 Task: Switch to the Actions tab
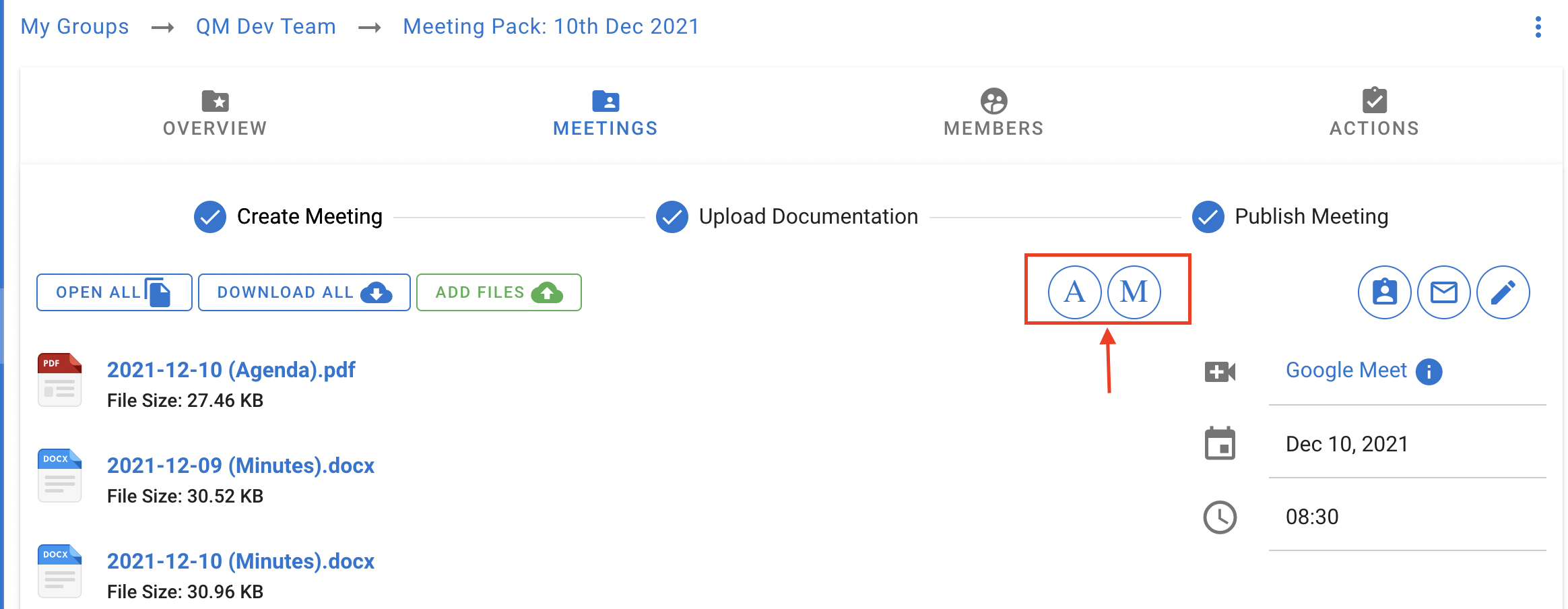tap(1374, 114)
